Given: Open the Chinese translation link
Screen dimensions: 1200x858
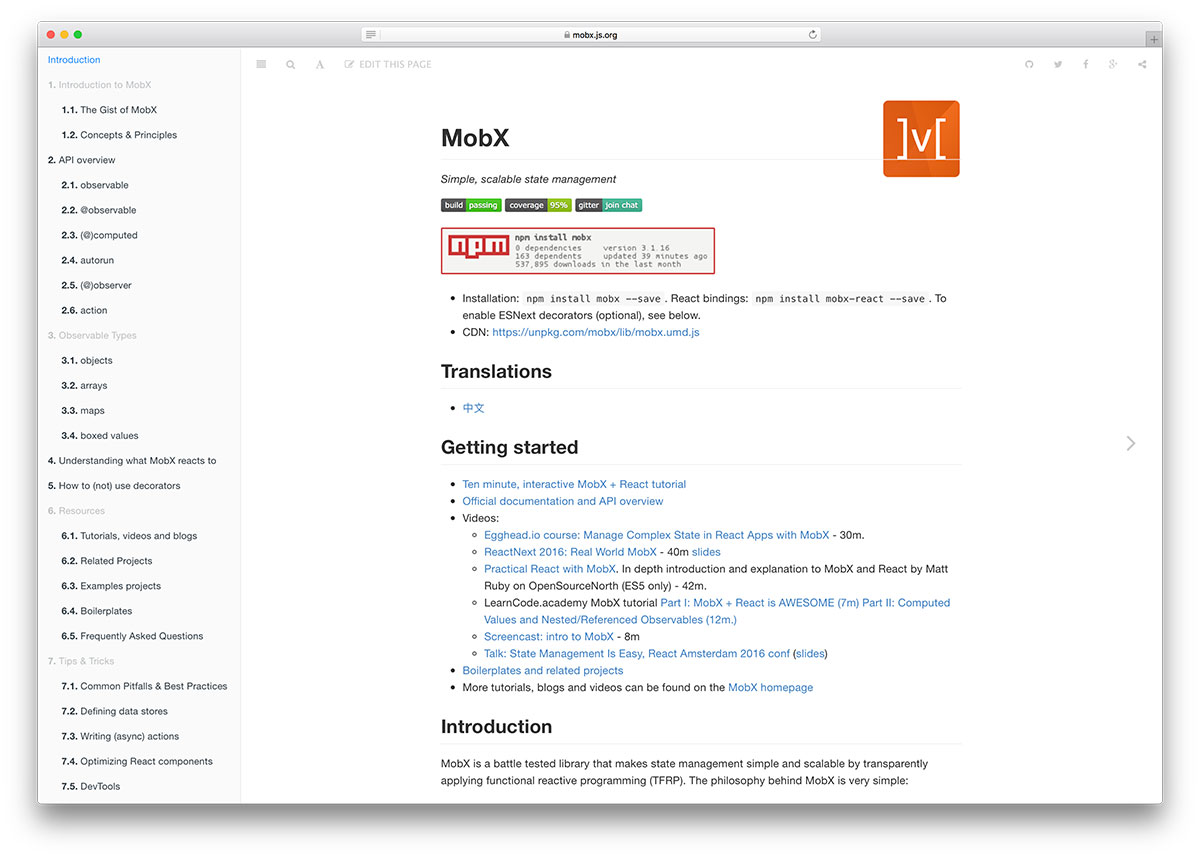Looking at the screenshot, I should (474, 408).
